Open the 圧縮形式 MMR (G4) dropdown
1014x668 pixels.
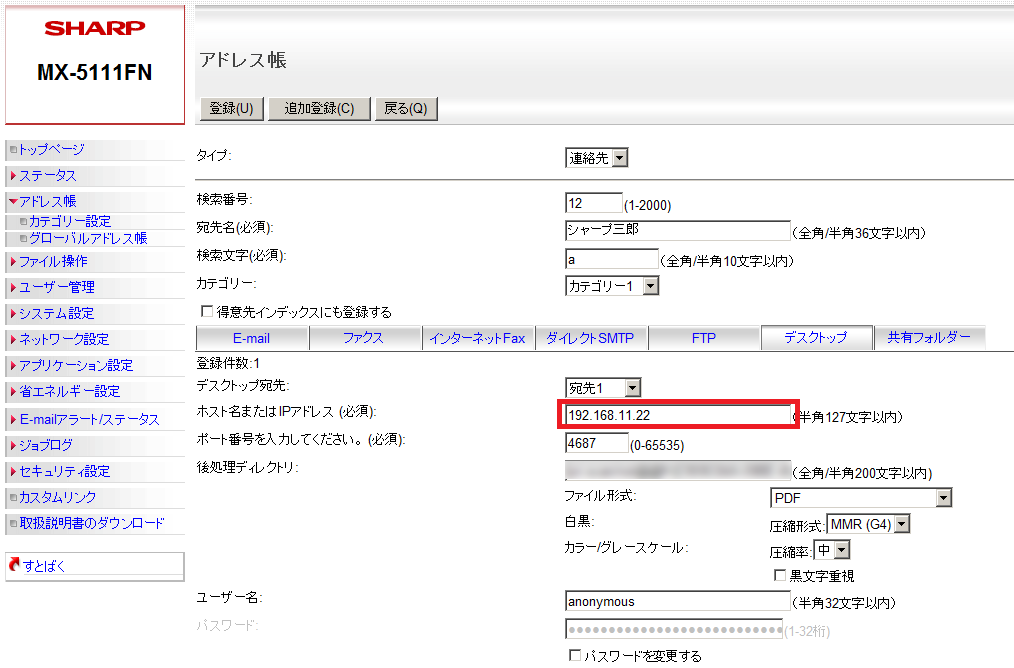(x=868, y=524)
